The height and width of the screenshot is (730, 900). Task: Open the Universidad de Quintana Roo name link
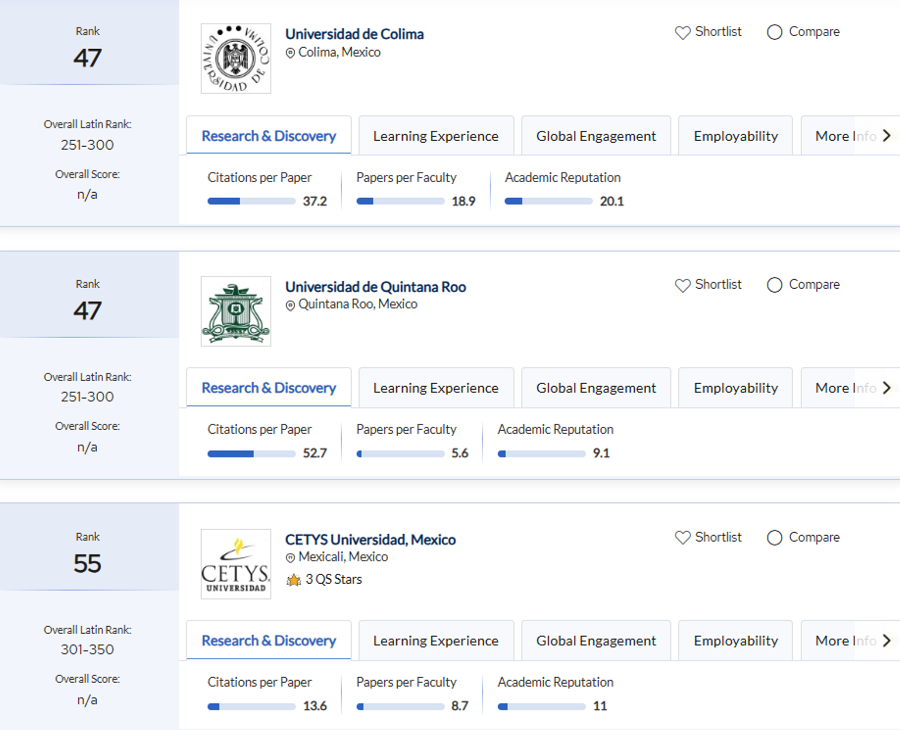coord(375,286)
